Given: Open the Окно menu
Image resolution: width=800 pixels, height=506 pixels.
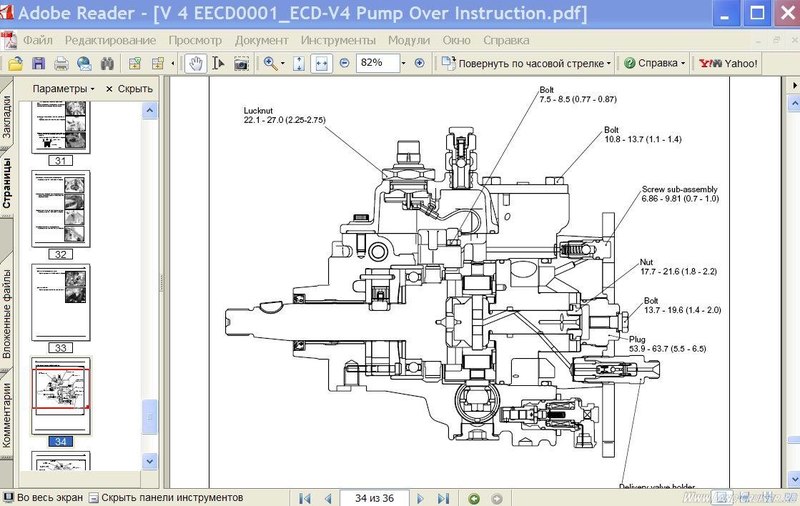Looking at the screenshot, I should tap(457, 40).
